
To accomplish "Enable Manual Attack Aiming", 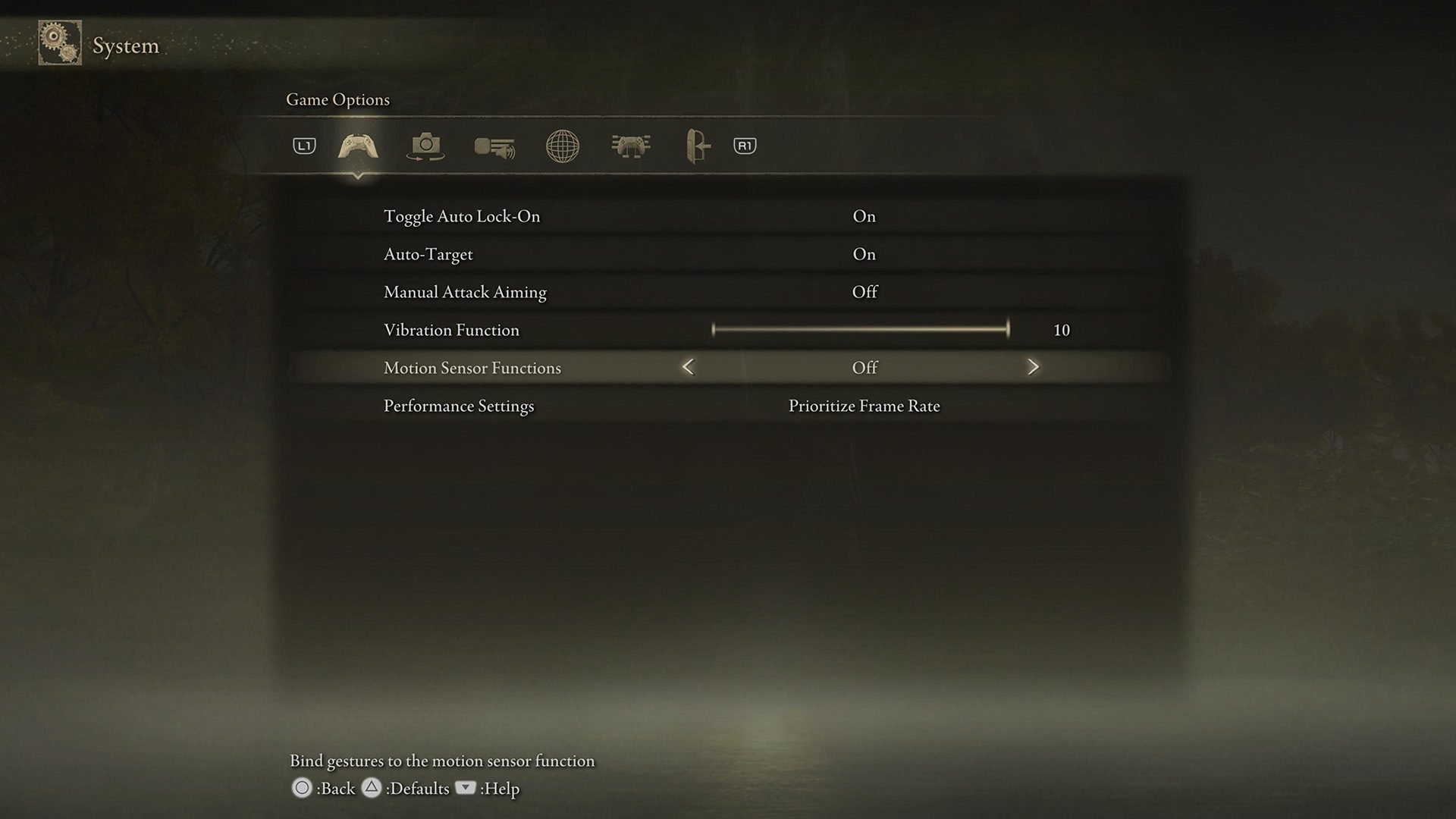I will click(862, 291).
